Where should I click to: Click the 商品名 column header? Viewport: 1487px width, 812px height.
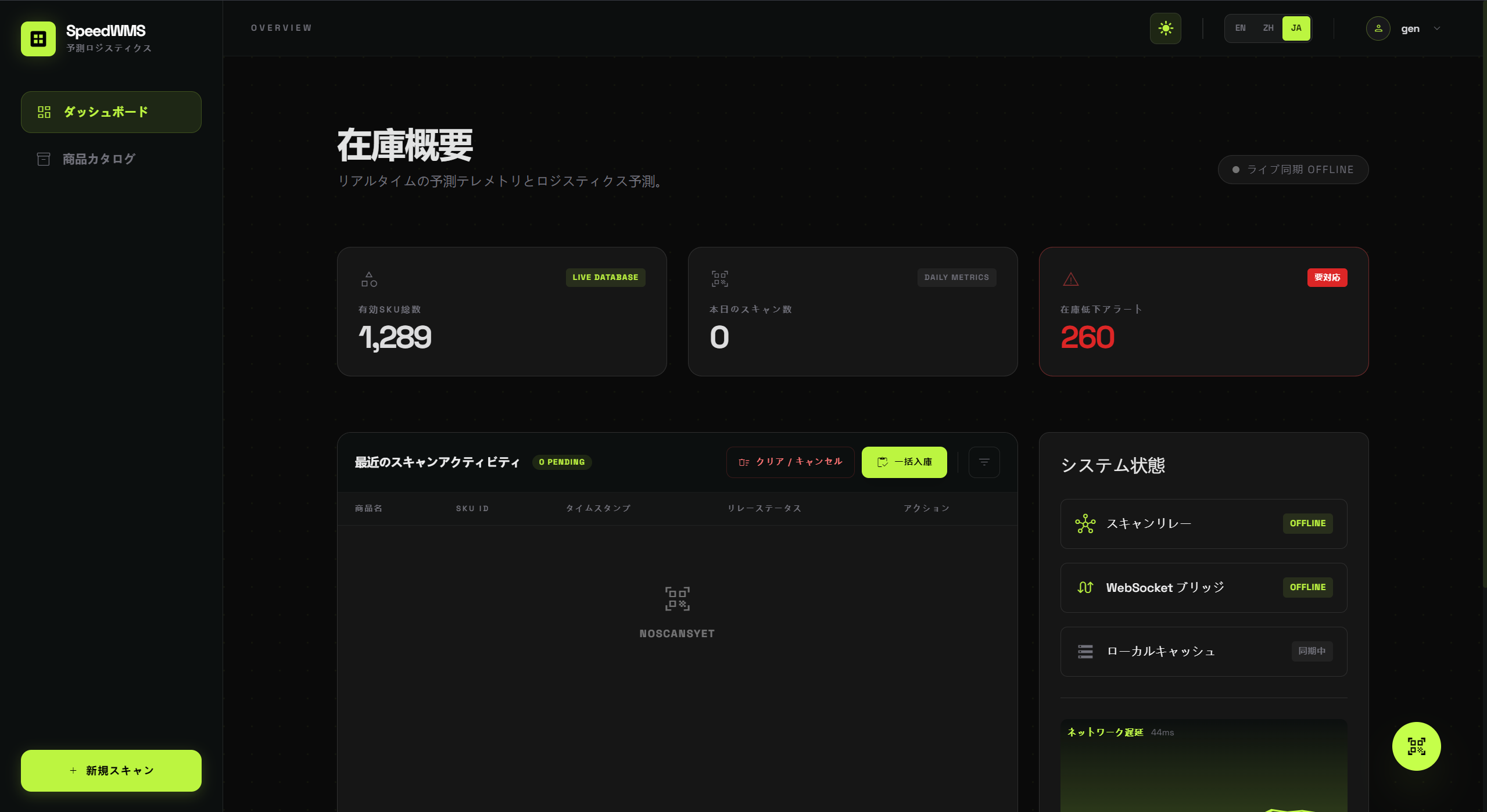[x=369, y=509]
